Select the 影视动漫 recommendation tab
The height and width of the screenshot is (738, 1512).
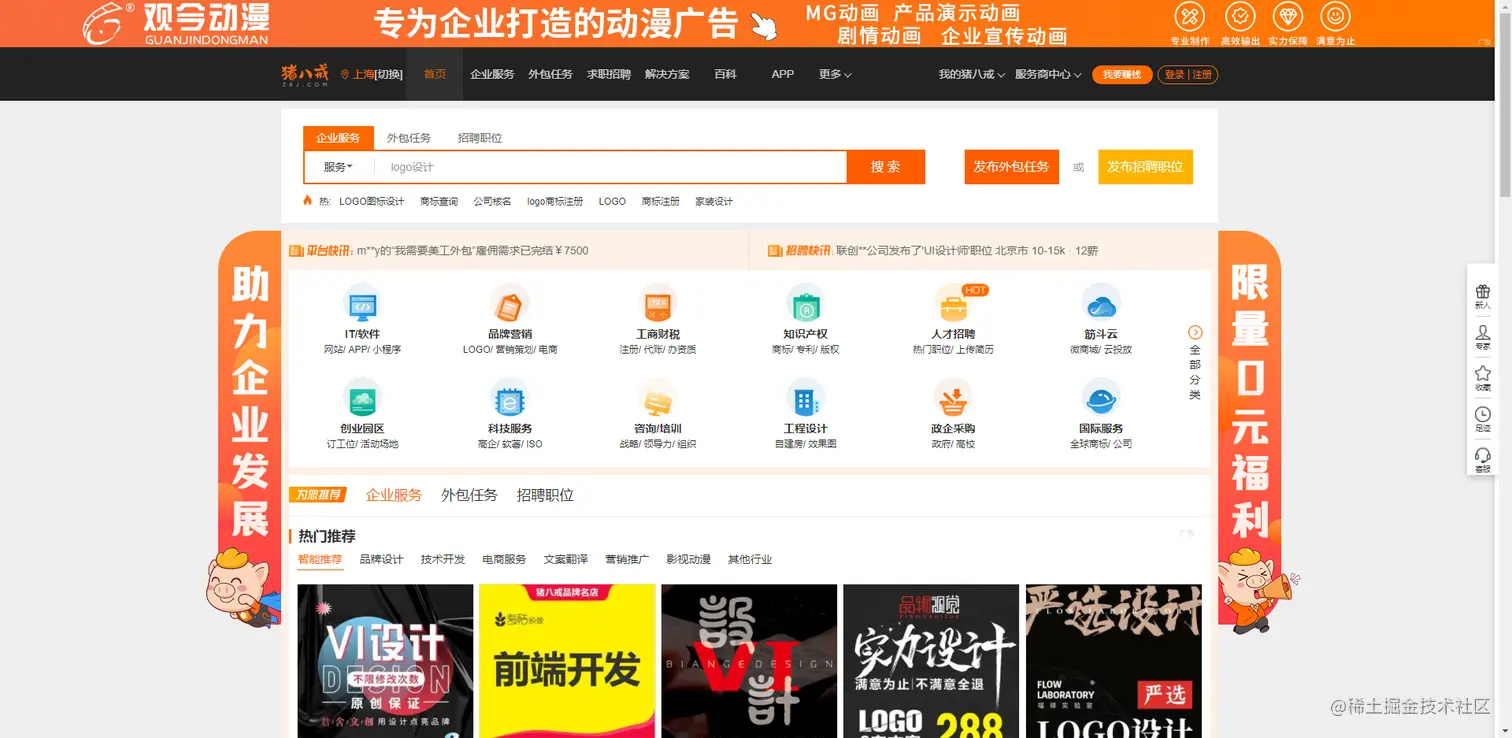pyautogui.click(x=688, y=560)
